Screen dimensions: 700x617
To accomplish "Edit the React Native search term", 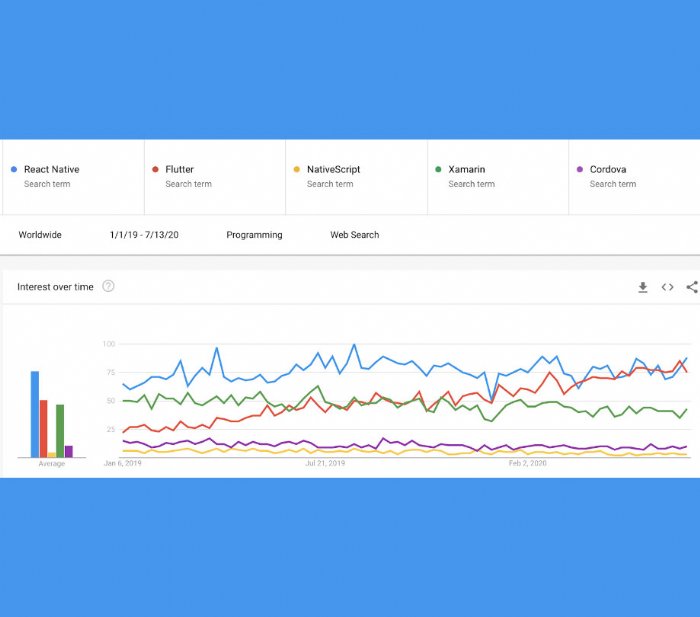I will coord(52,170).
